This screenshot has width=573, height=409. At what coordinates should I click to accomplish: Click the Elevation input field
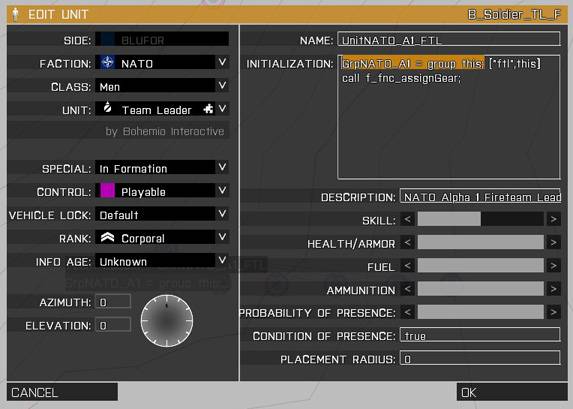click(x=113, y=325)
